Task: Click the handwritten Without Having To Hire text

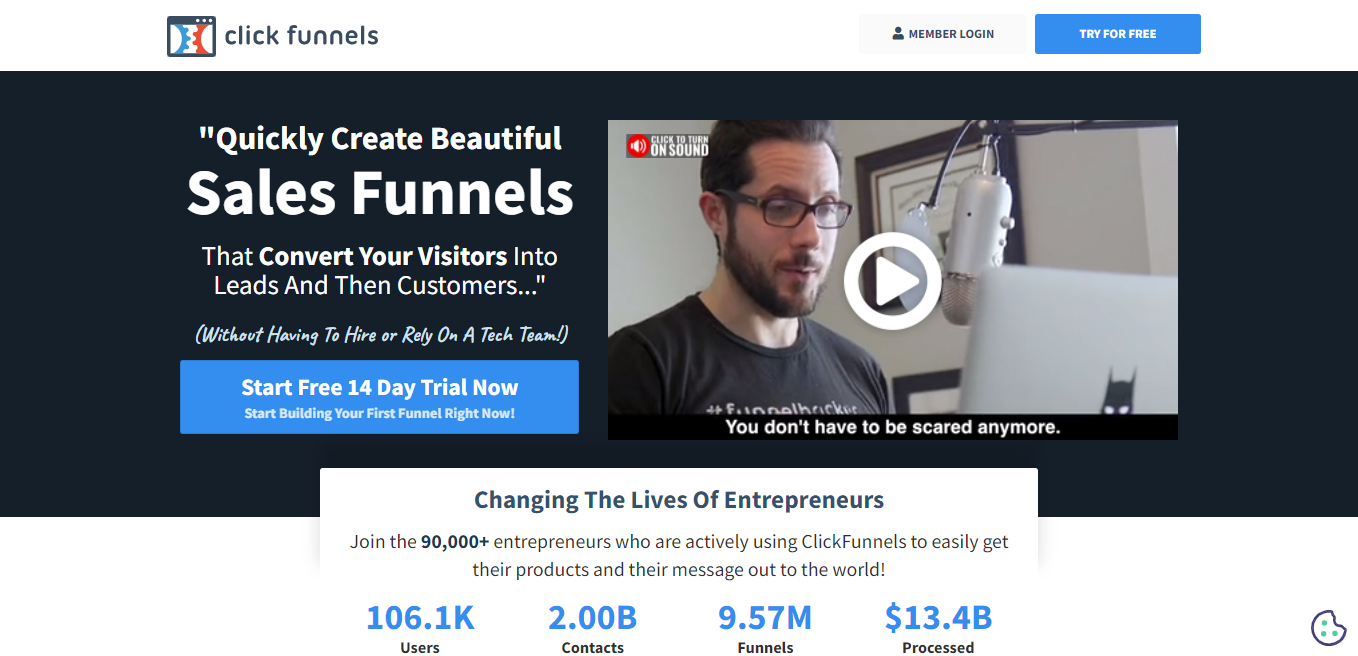Action: [382, 335]
